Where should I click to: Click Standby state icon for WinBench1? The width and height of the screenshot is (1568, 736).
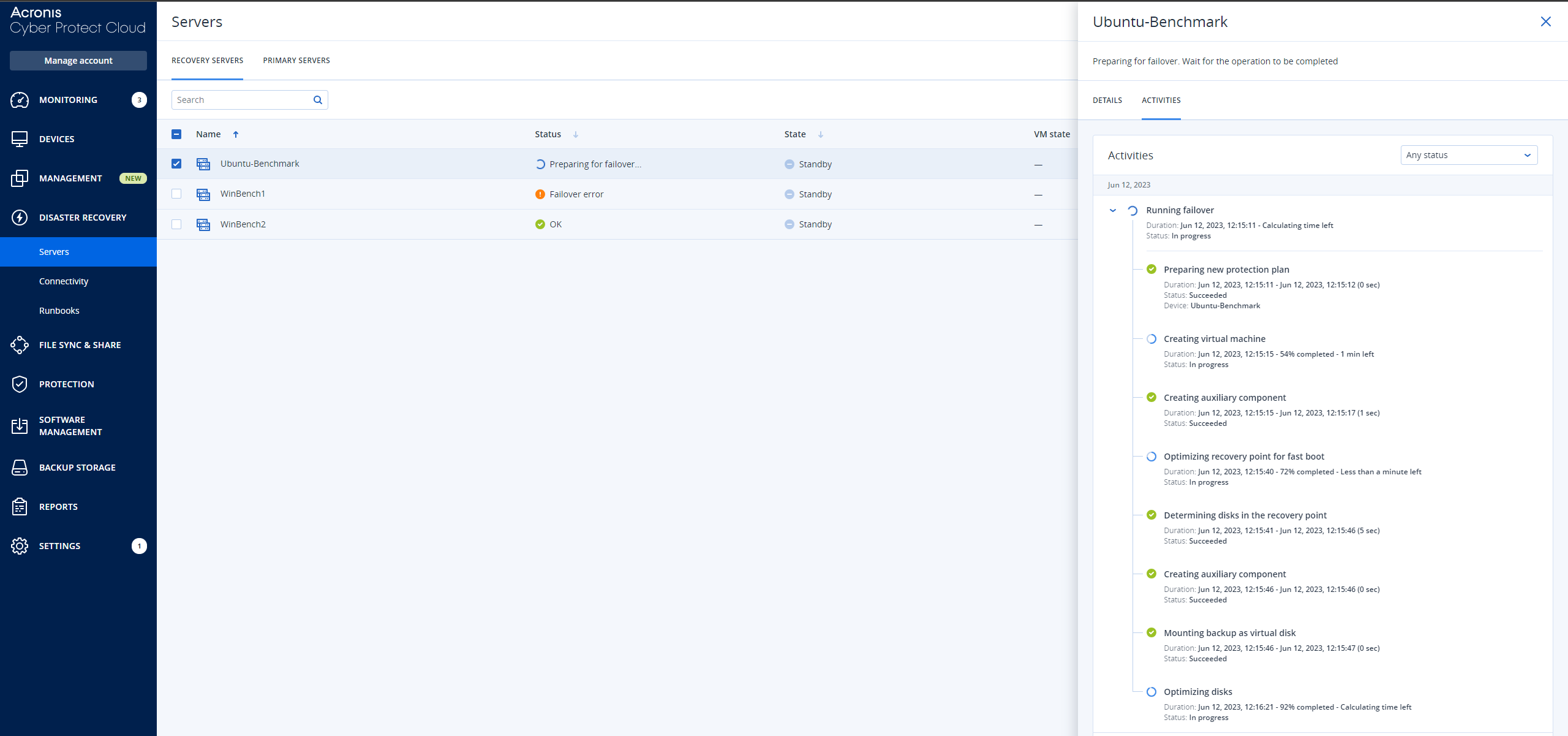point(790,194)
